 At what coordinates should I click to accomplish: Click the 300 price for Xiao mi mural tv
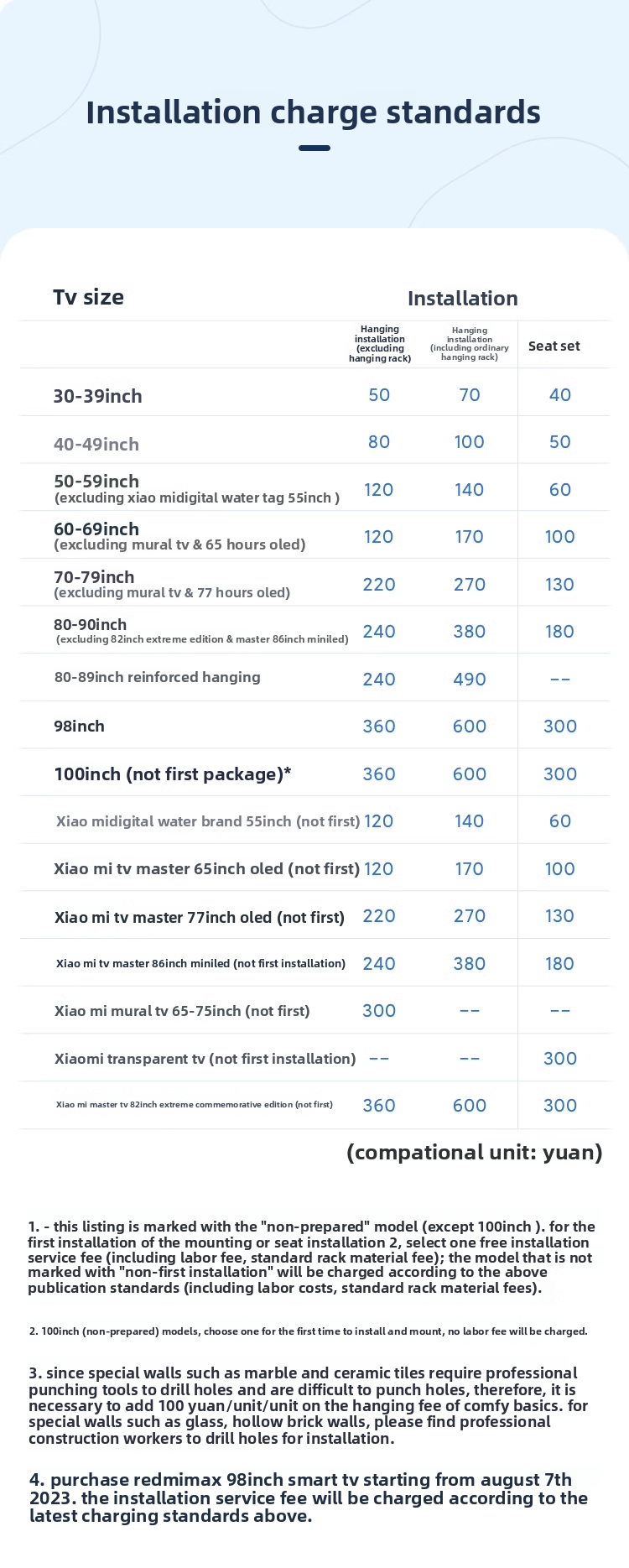pos(378,1011)
